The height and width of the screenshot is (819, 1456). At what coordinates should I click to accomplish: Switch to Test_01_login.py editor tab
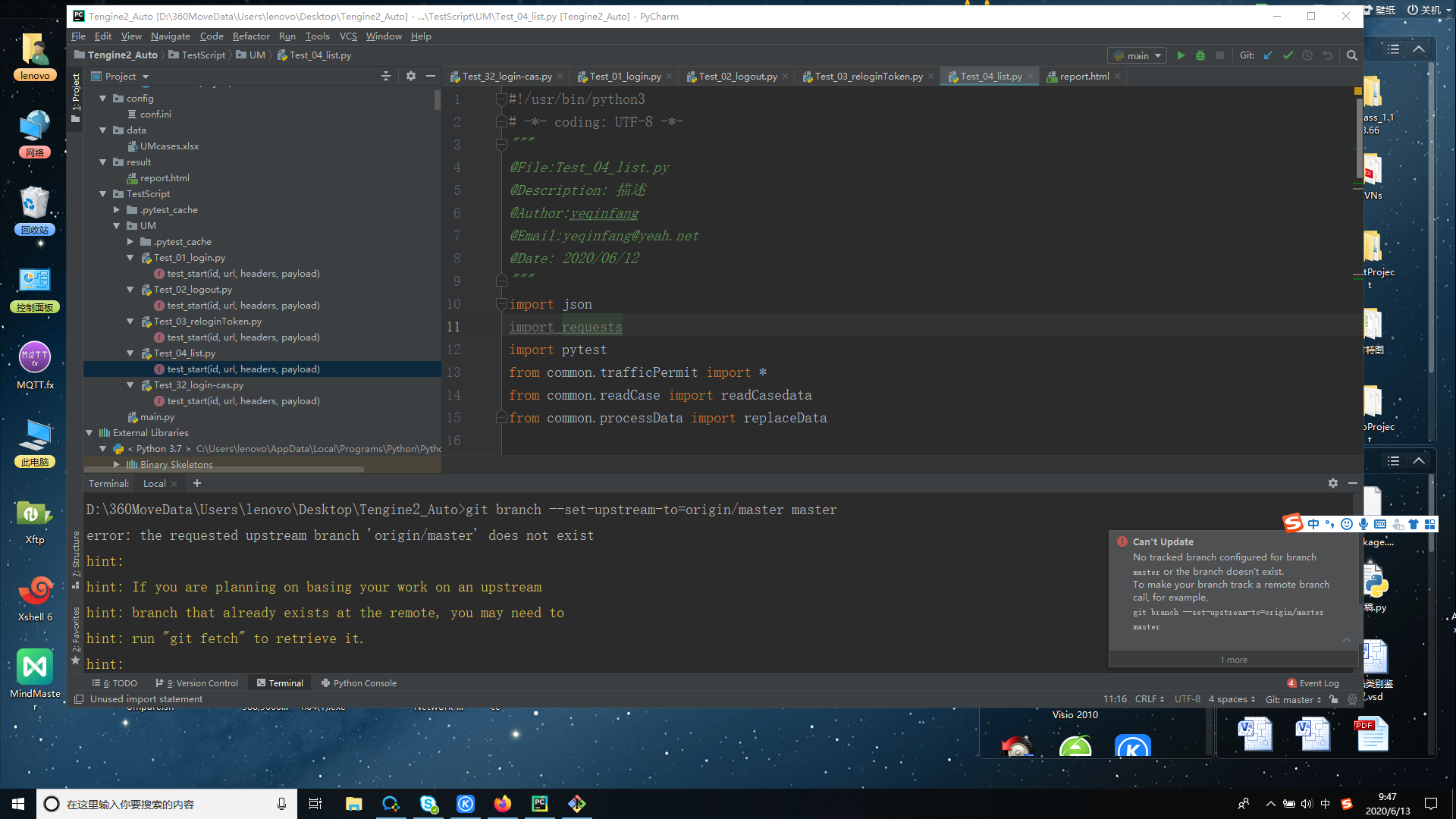(x=625, y=77)
